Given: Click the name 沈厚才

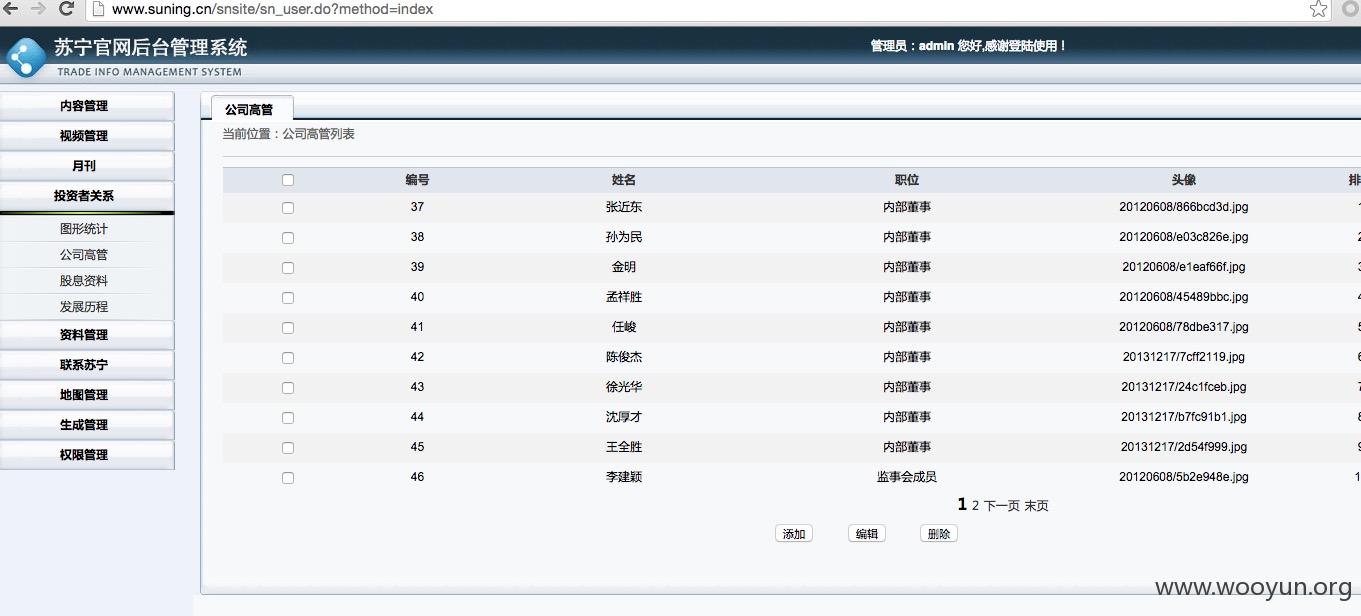Looking at the screenshot, I should point(624,417).
